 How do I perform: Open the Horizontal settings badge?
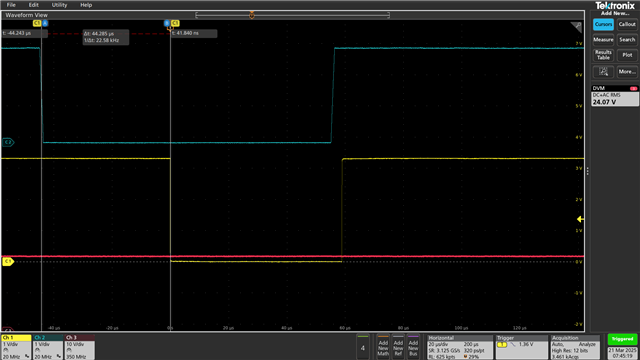pos(460,347)
